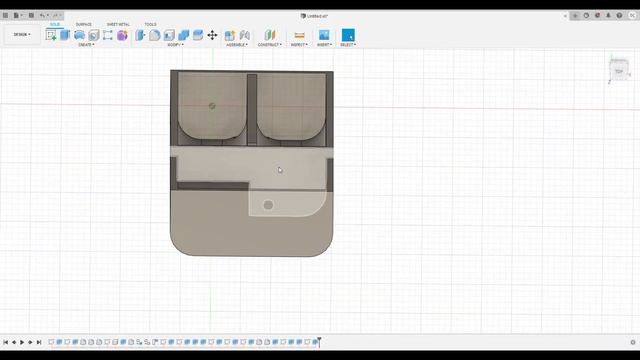Image resolution: width=640 pixels, height=360 pixels.
Task: Expand the SELECT menu dropdown
Action: (x=348, y=44)
